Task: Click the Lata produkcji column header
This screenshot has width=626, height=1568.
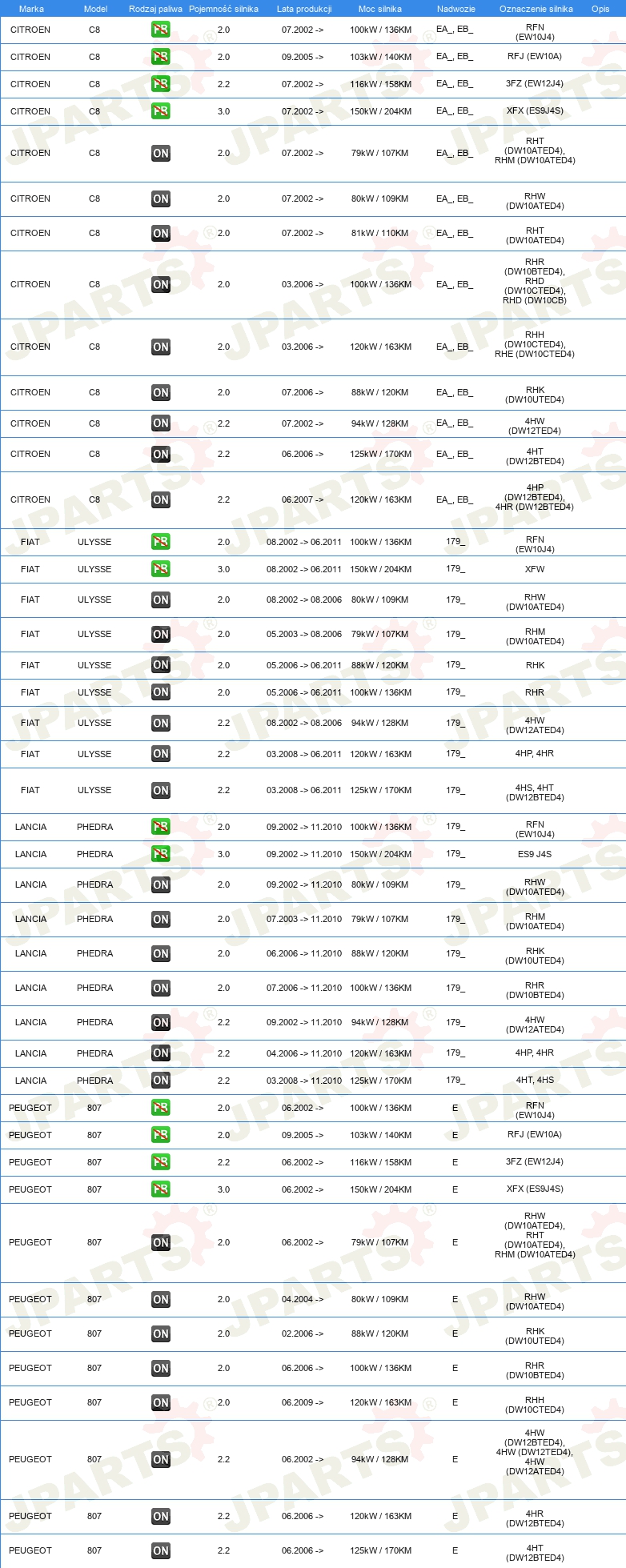Action: coord(304,9)
